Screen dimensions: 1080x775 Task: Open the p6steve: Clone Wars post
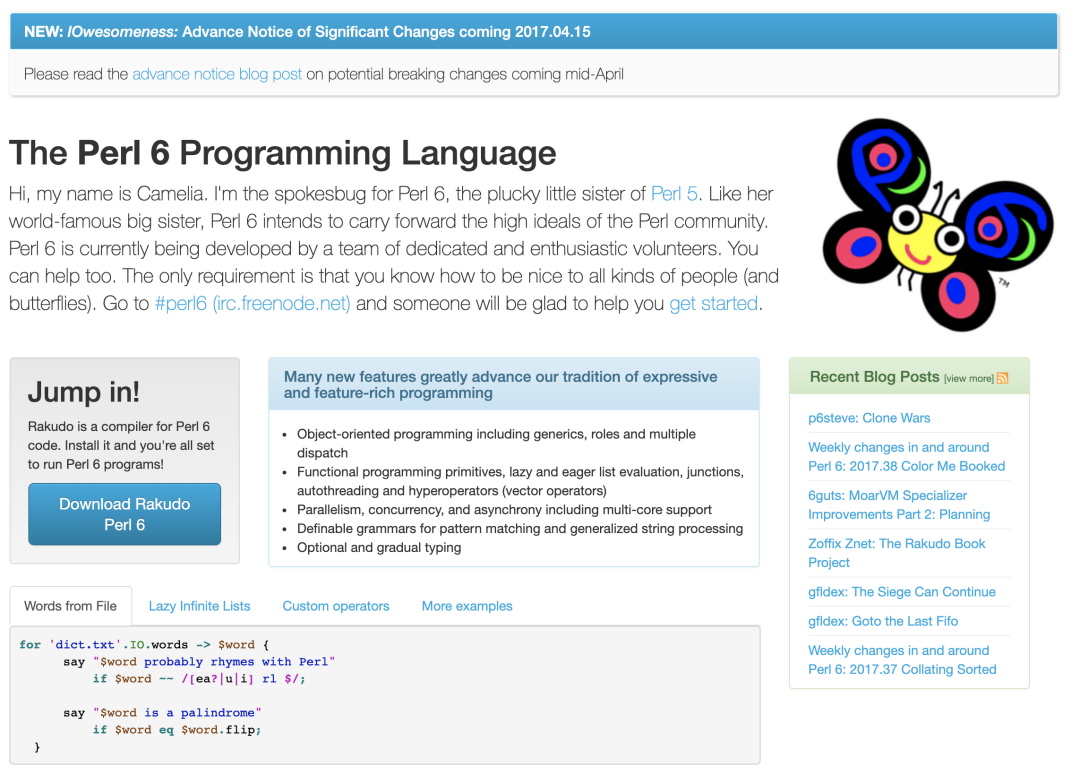point(869,418)
